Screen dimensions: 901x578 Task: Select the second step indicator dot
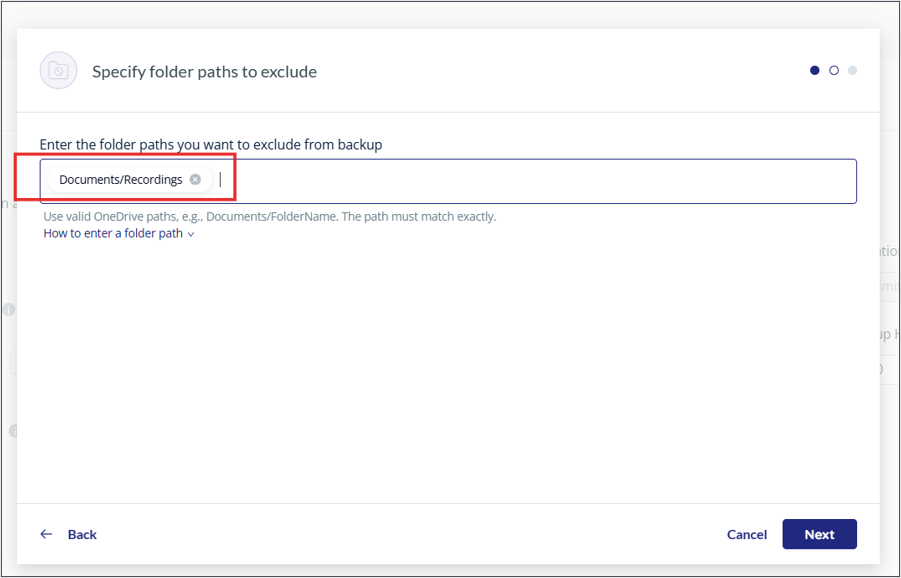[x=834, y=70]
